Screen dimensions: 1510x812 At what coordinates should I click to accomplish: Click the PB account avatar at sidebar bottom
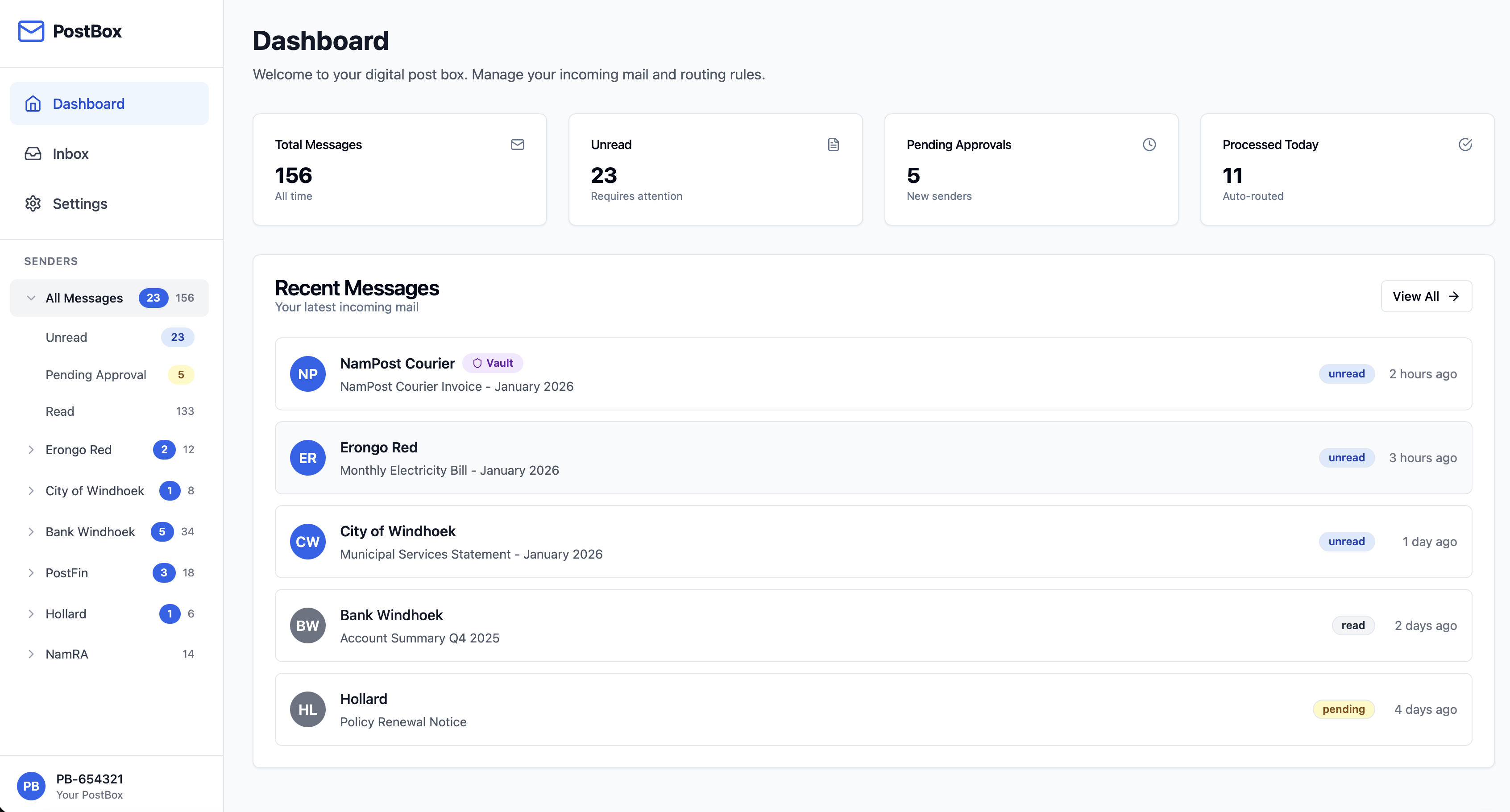coord(31,786)
